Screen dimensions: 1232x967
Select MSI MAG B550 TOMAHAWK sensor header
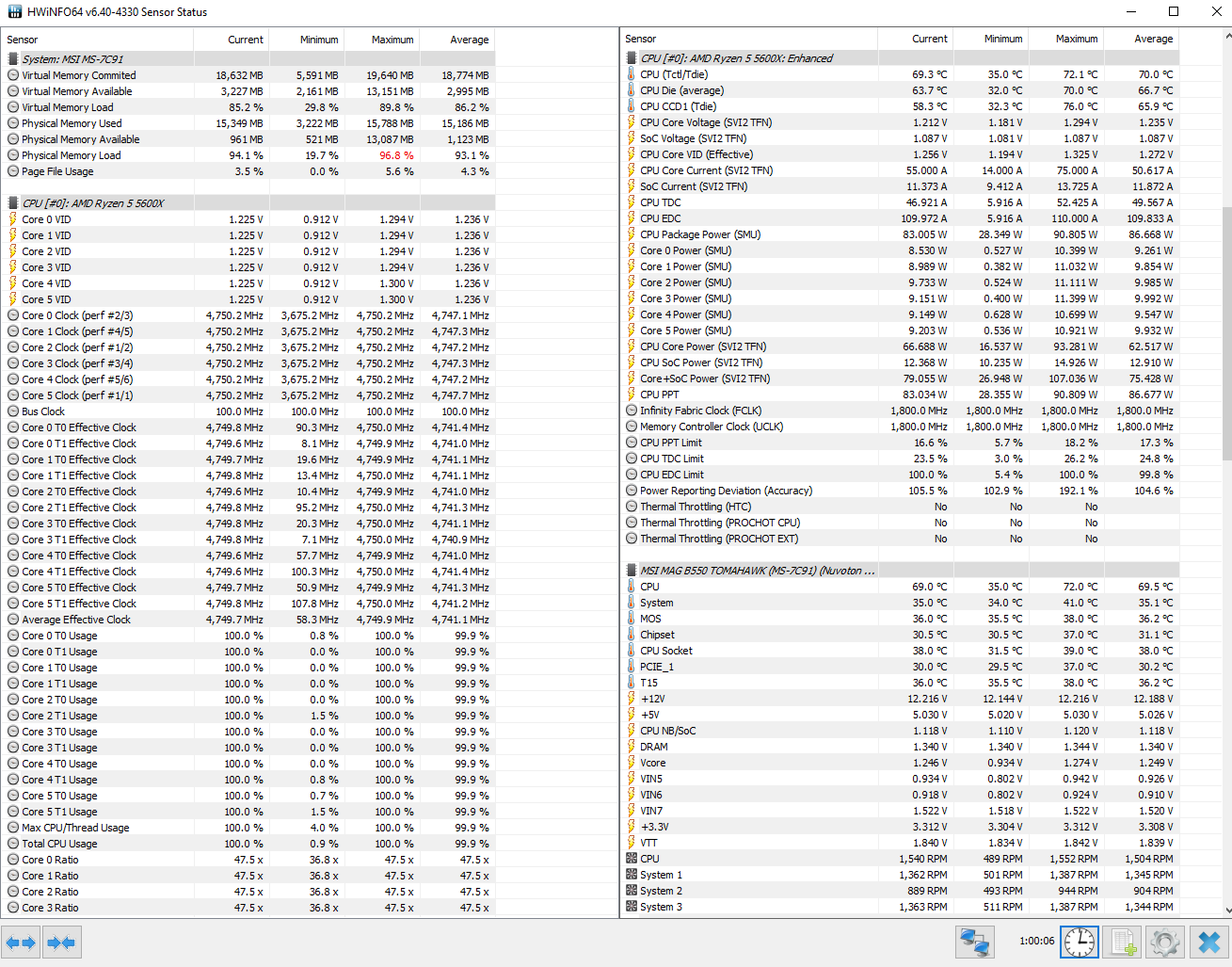click(900, 571)
